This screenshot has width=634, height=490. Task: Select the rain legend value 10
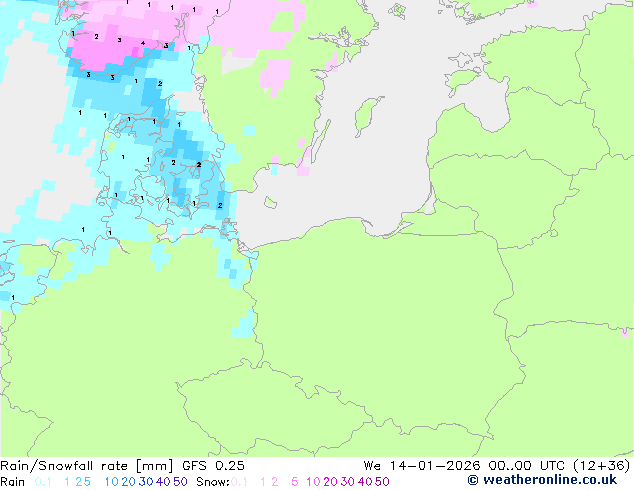(x=111, y=482)
